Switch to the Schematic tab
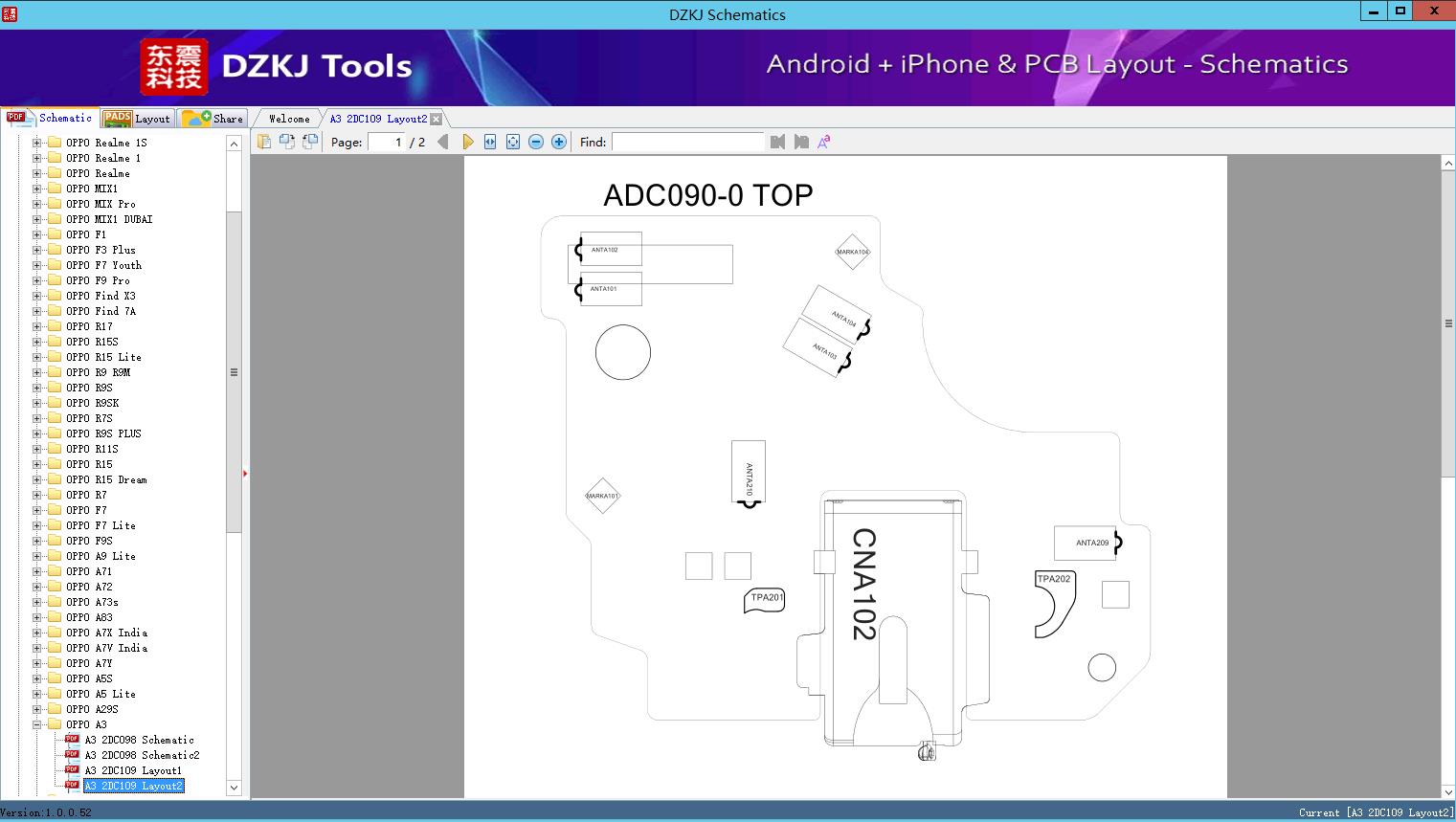1456x822 pixels. pyautogui.click(x=50, y=118)
